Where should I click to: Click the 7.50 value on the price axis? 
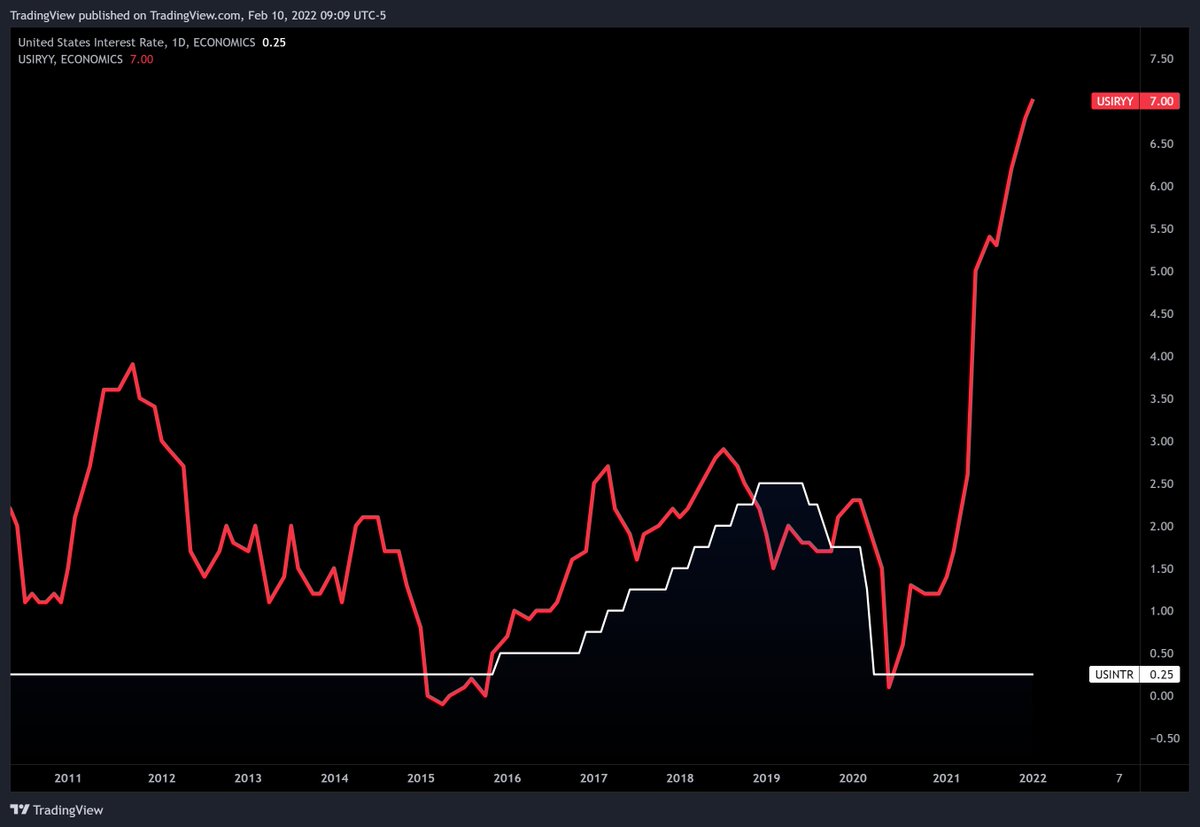(x=1161, y=60)
